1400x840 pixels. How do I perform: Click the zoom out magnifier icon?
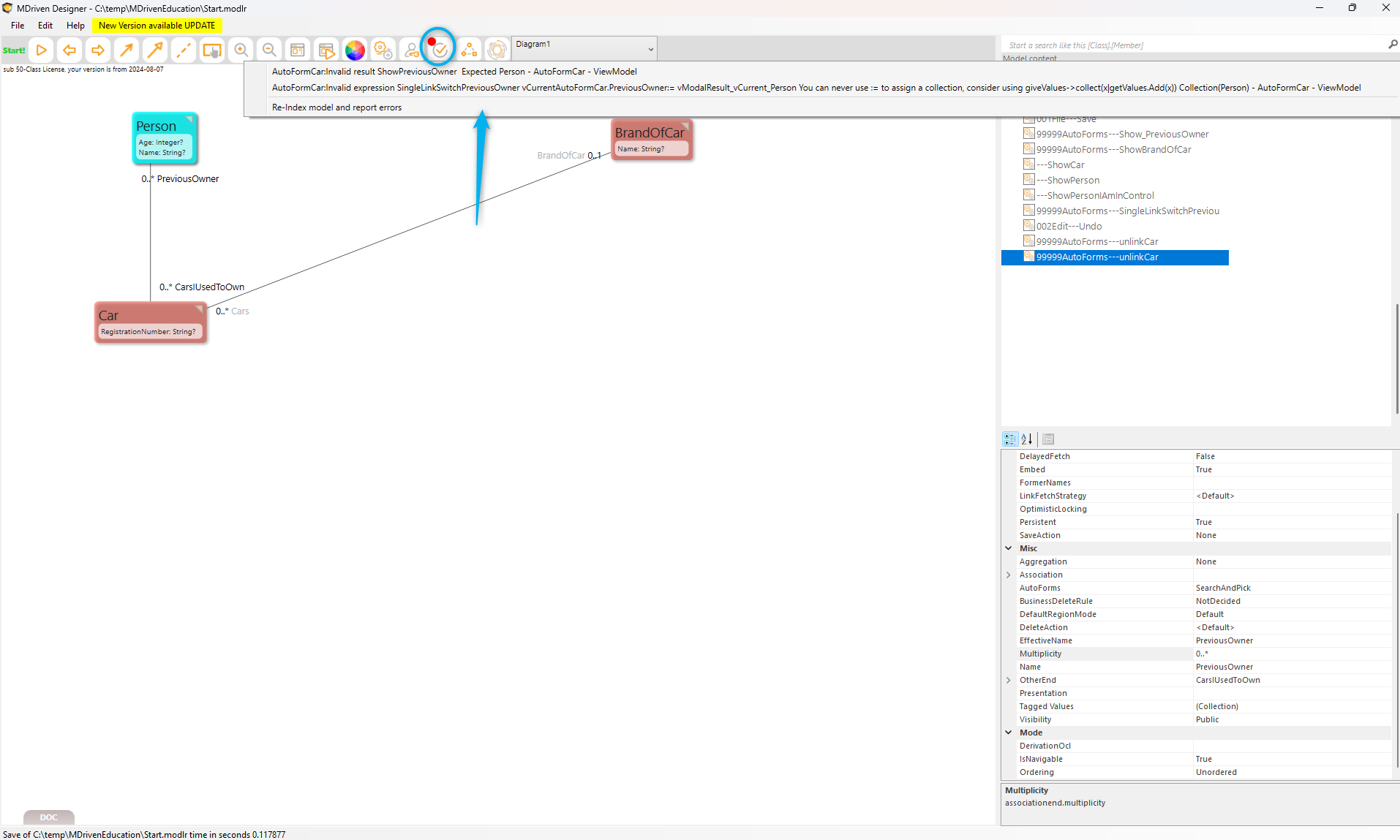click(269, 50)
